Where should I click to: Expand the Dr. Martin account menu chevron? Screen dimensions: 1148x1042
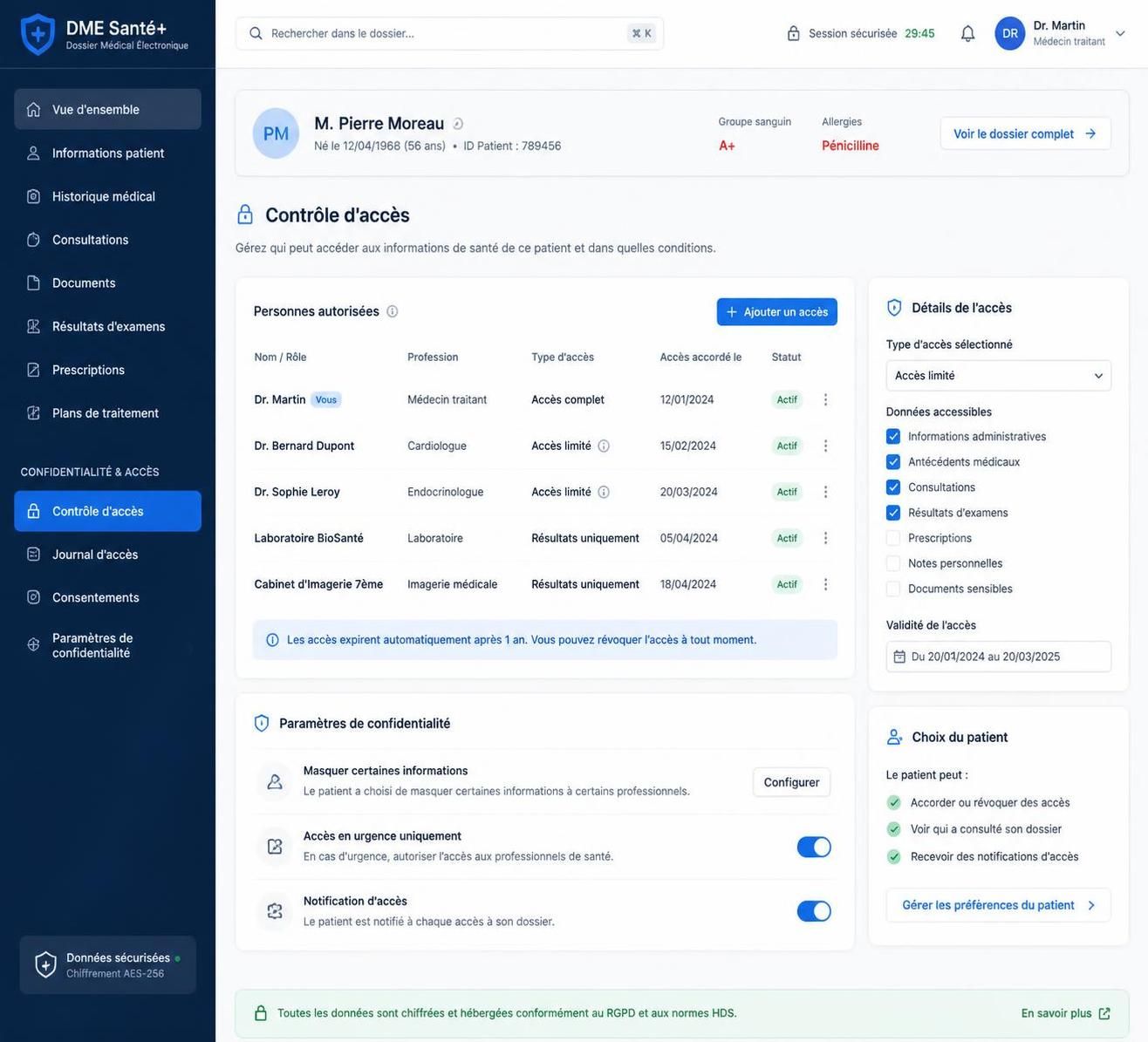click(x=1121, y=34)
